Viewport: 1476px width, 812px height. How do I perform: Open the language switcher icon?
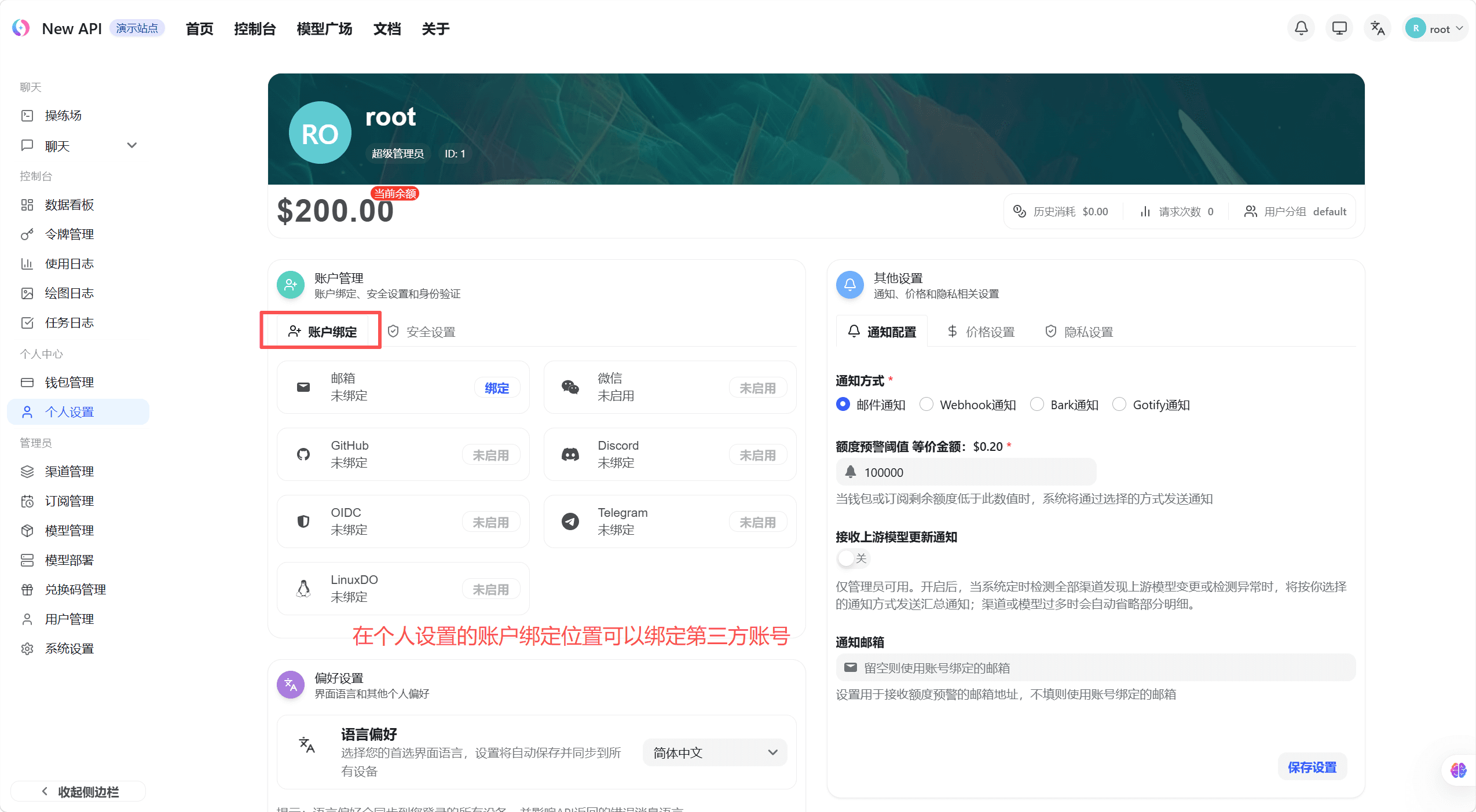pyautogui.click(x=1376, y=27)
